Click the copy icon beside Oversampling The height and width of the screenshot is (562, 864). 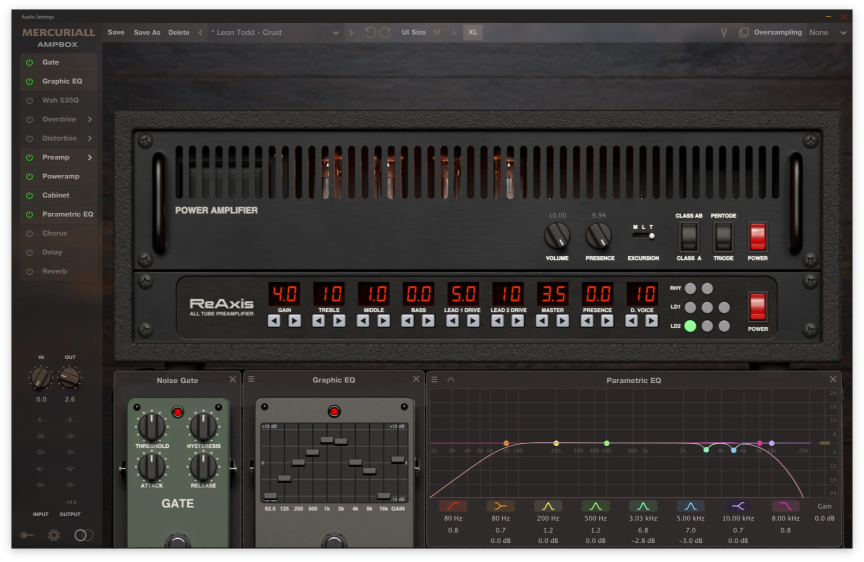tap(743, 33)
